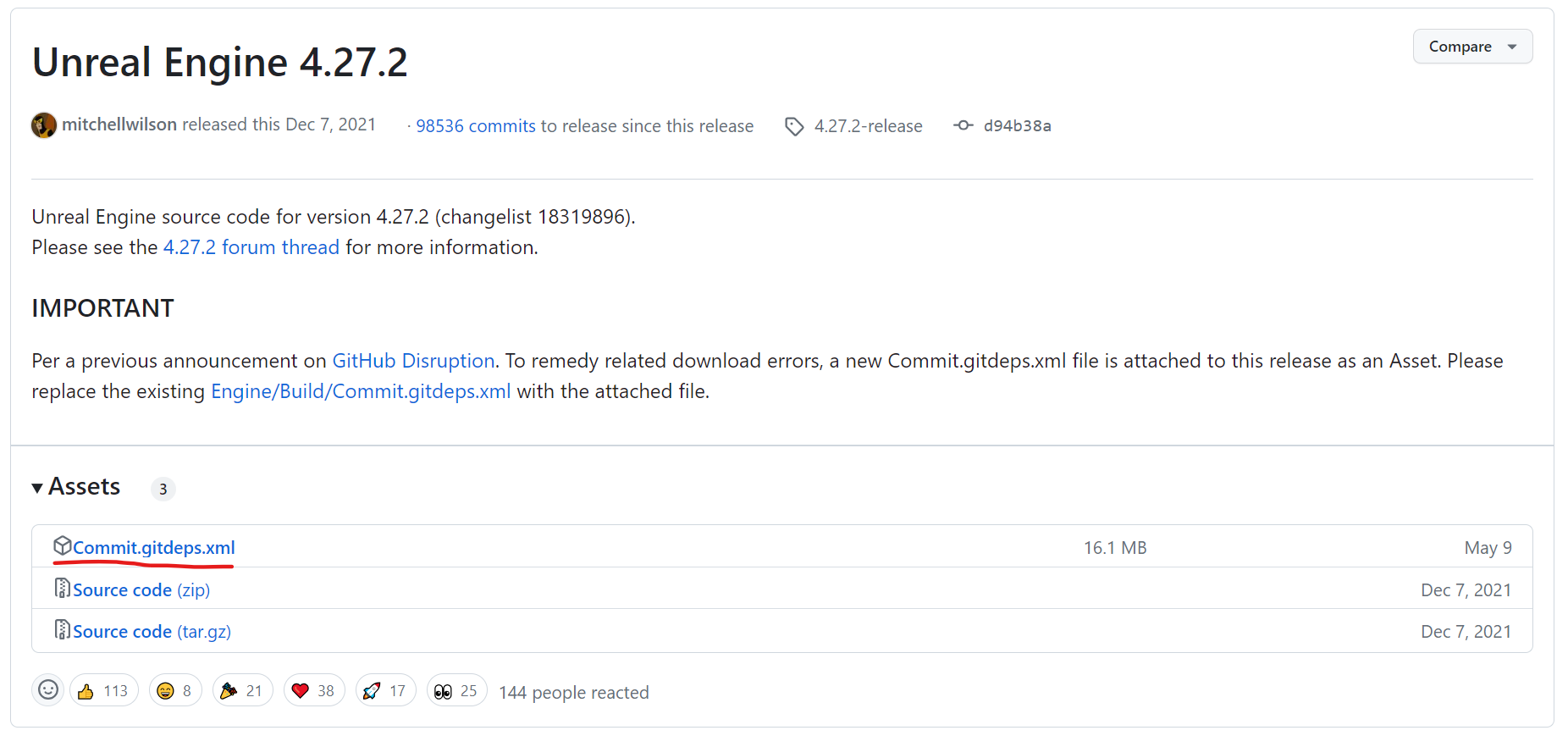Click Dec 7, 2021 date in tar.gz row

tap(1466, 632)
